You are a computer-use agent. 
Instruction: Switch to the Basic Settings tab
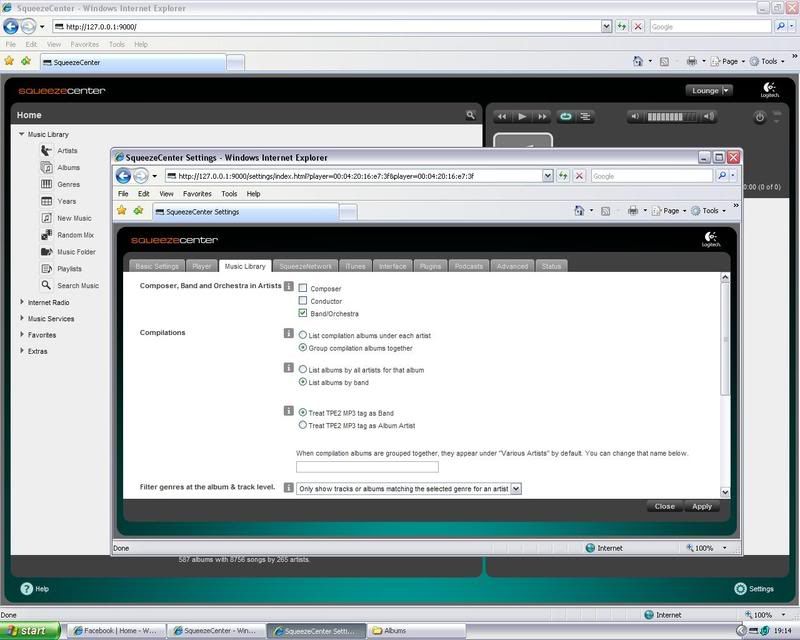(157, 266)
